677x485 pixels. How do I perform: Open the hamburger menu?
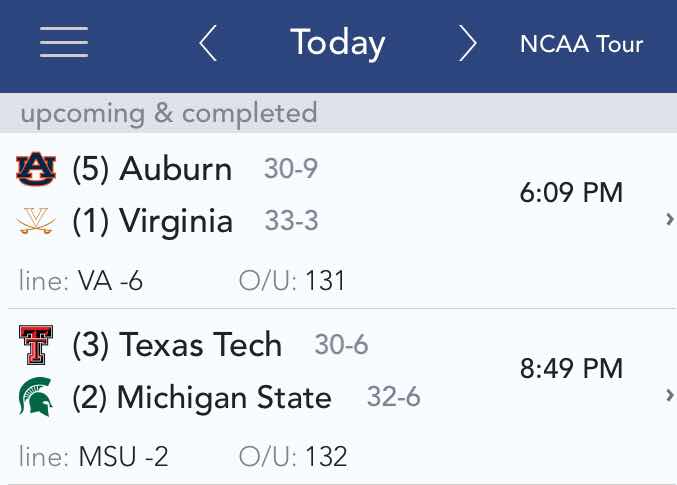(x=64, y=42)
